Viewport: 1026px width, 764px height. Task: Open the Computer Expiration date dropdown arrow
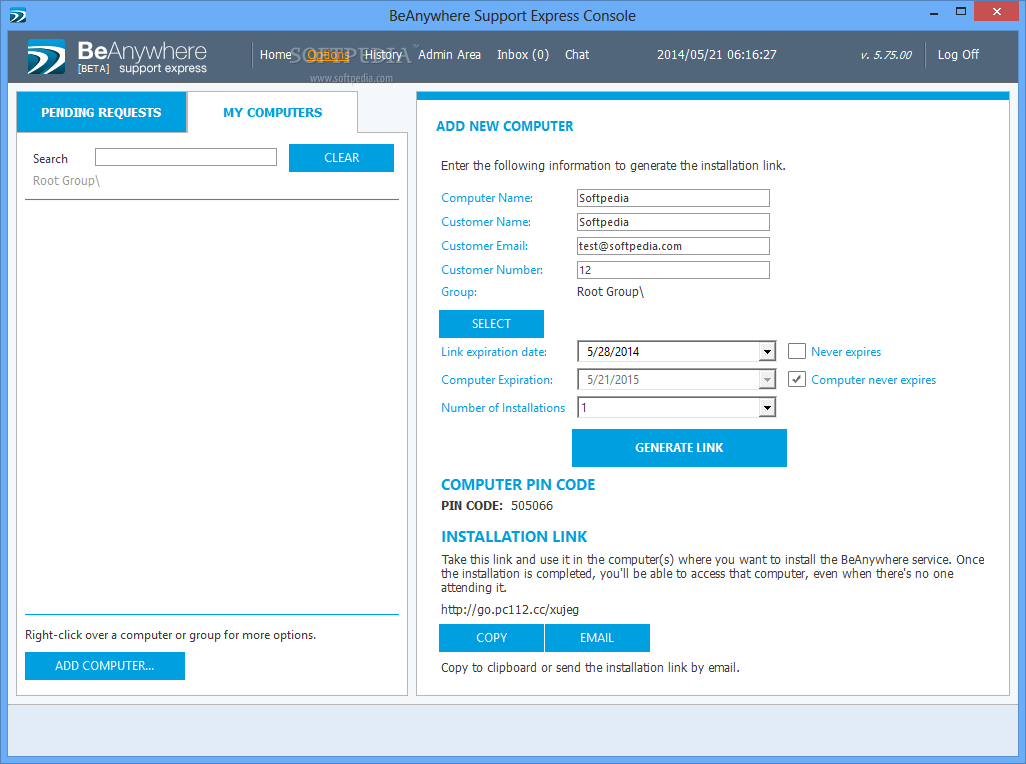tap(767, 380)
